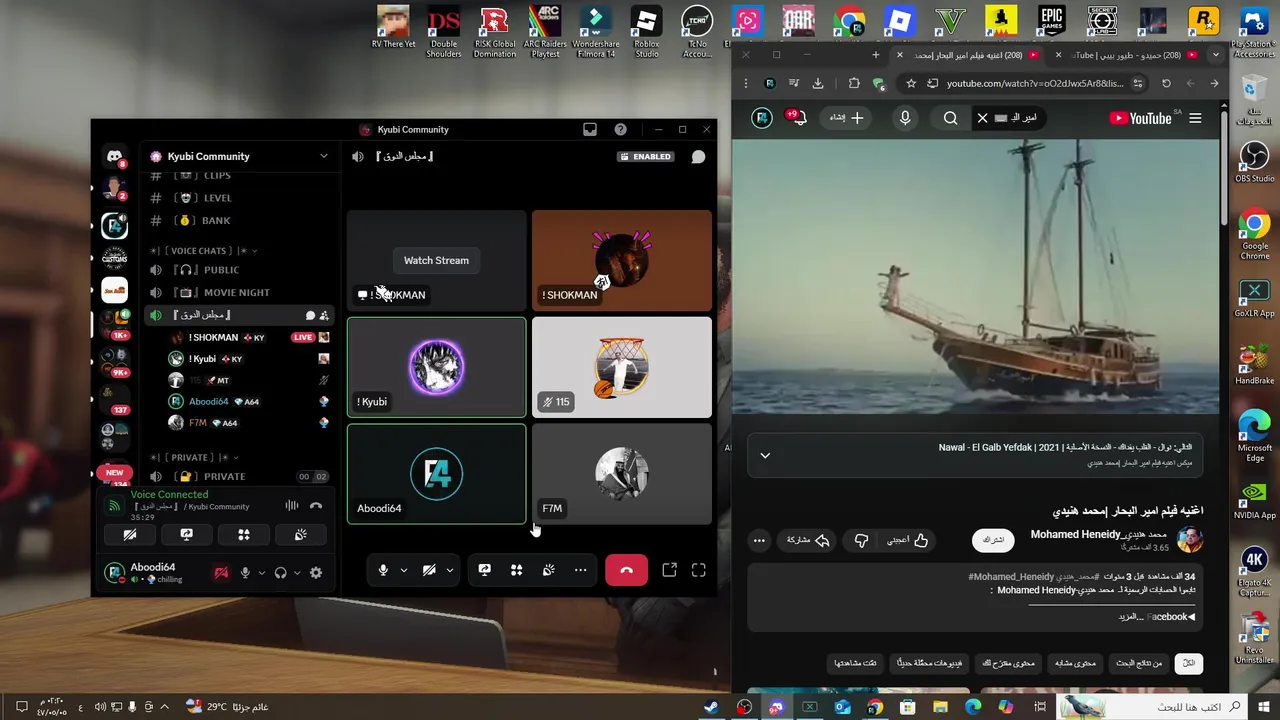The height and width of the screenshot is (720, 1280).
Task: Select !Kyubi in voice member list
Action: point(249,359)
